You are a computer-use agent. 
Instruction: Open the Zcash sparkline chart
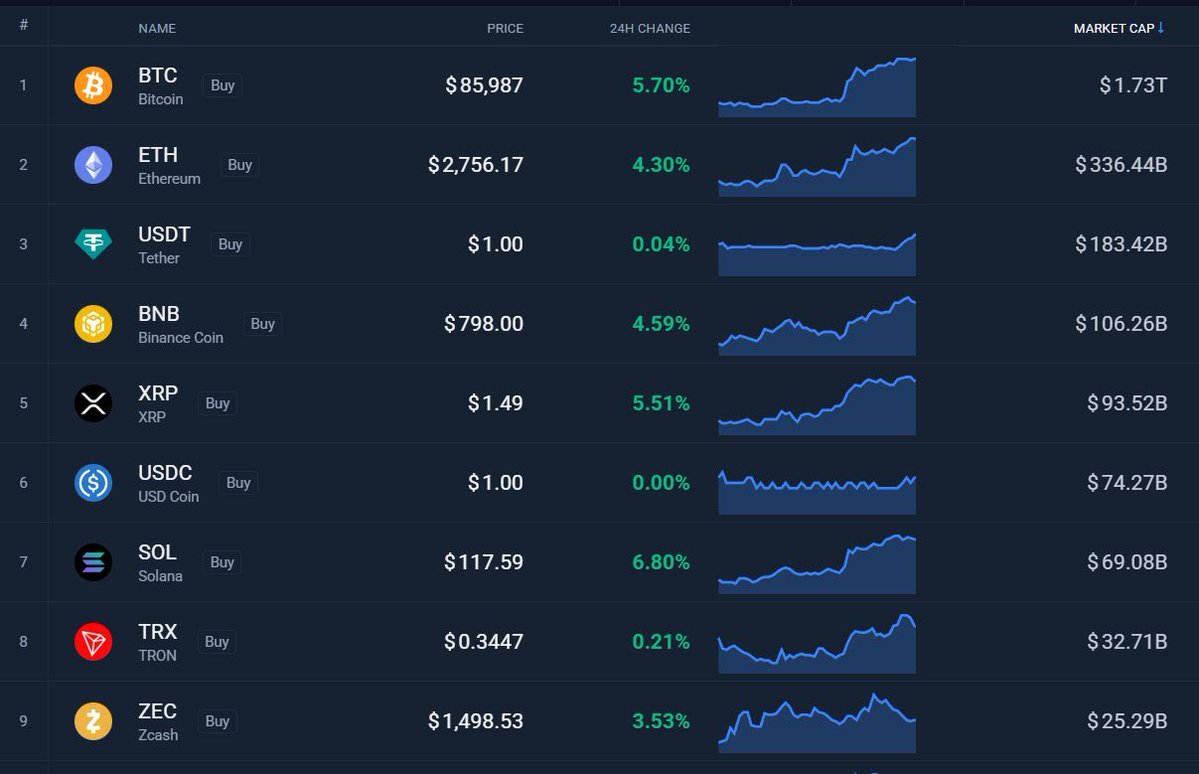coord(817,723)
